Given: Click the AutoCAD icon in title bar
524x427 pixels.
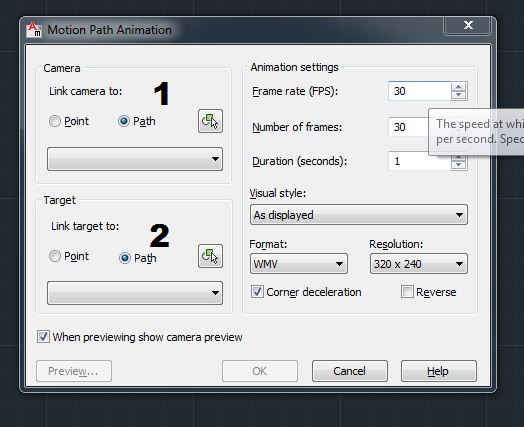Looking at the screenshot, I should coord(34,30).
